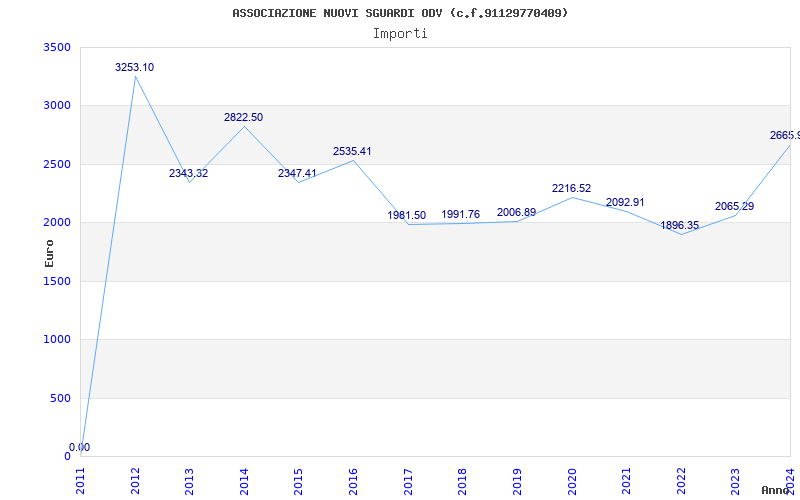This screenshot has height=500, width=800.
Task: Click the 2014 year tick label
Action: [244, 478]
